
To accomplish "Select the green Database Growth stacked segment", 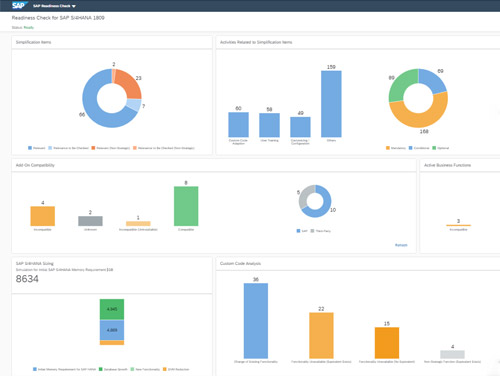I will point(112,309).
